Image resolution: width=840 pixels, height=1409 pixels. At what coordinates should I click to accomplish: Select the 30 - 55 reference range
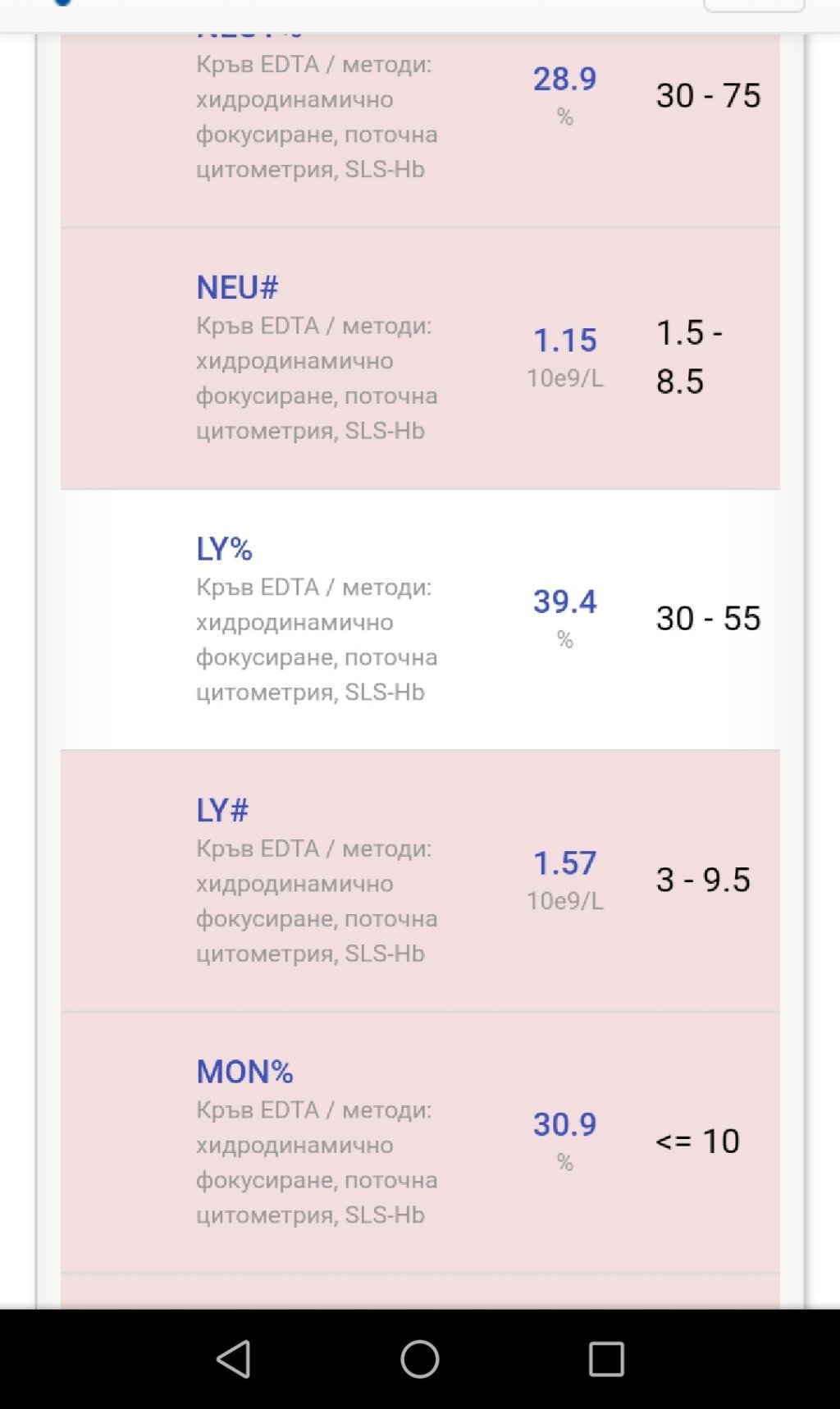708,618
